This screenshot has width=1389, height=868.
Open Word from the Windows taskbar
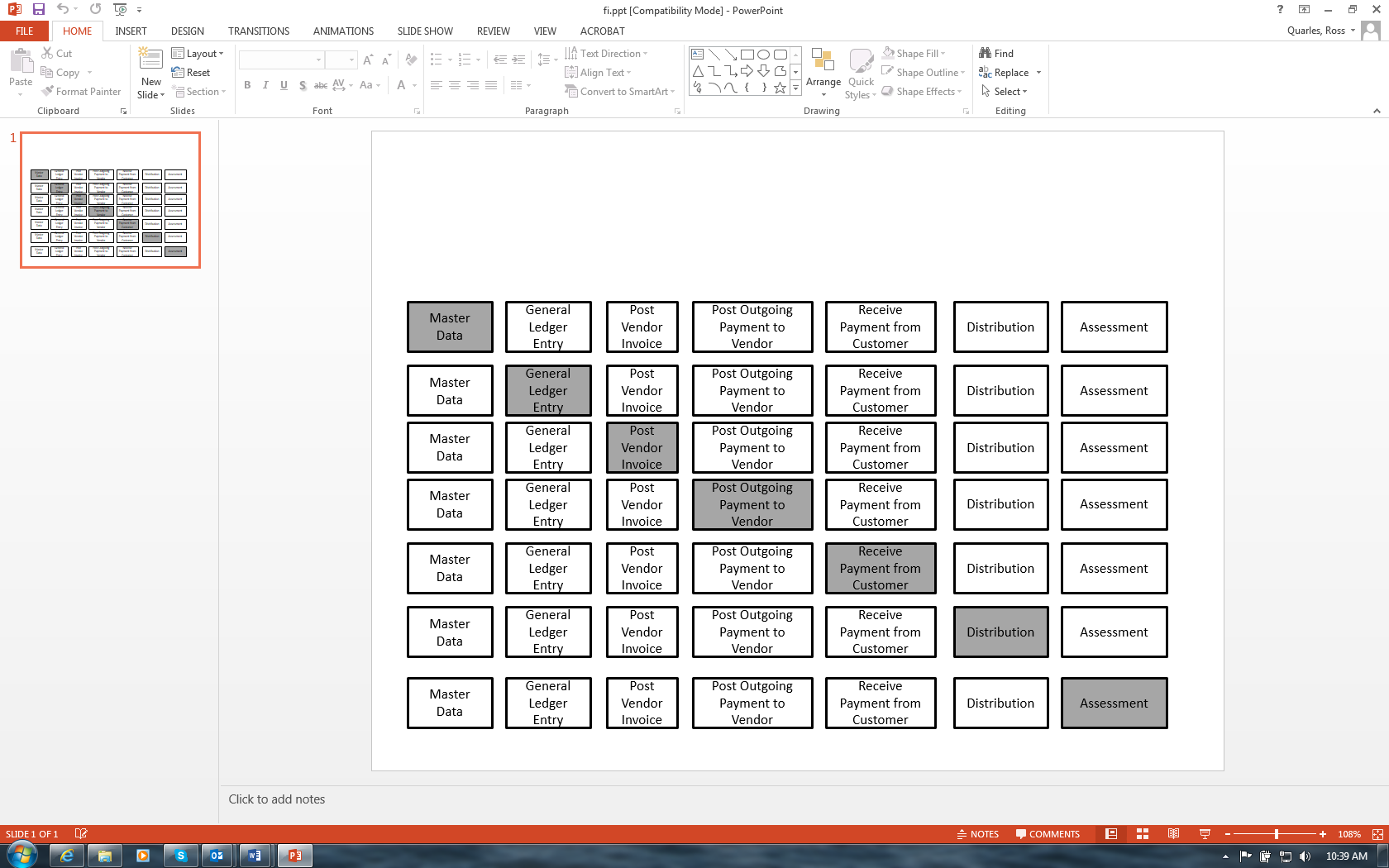254,856
